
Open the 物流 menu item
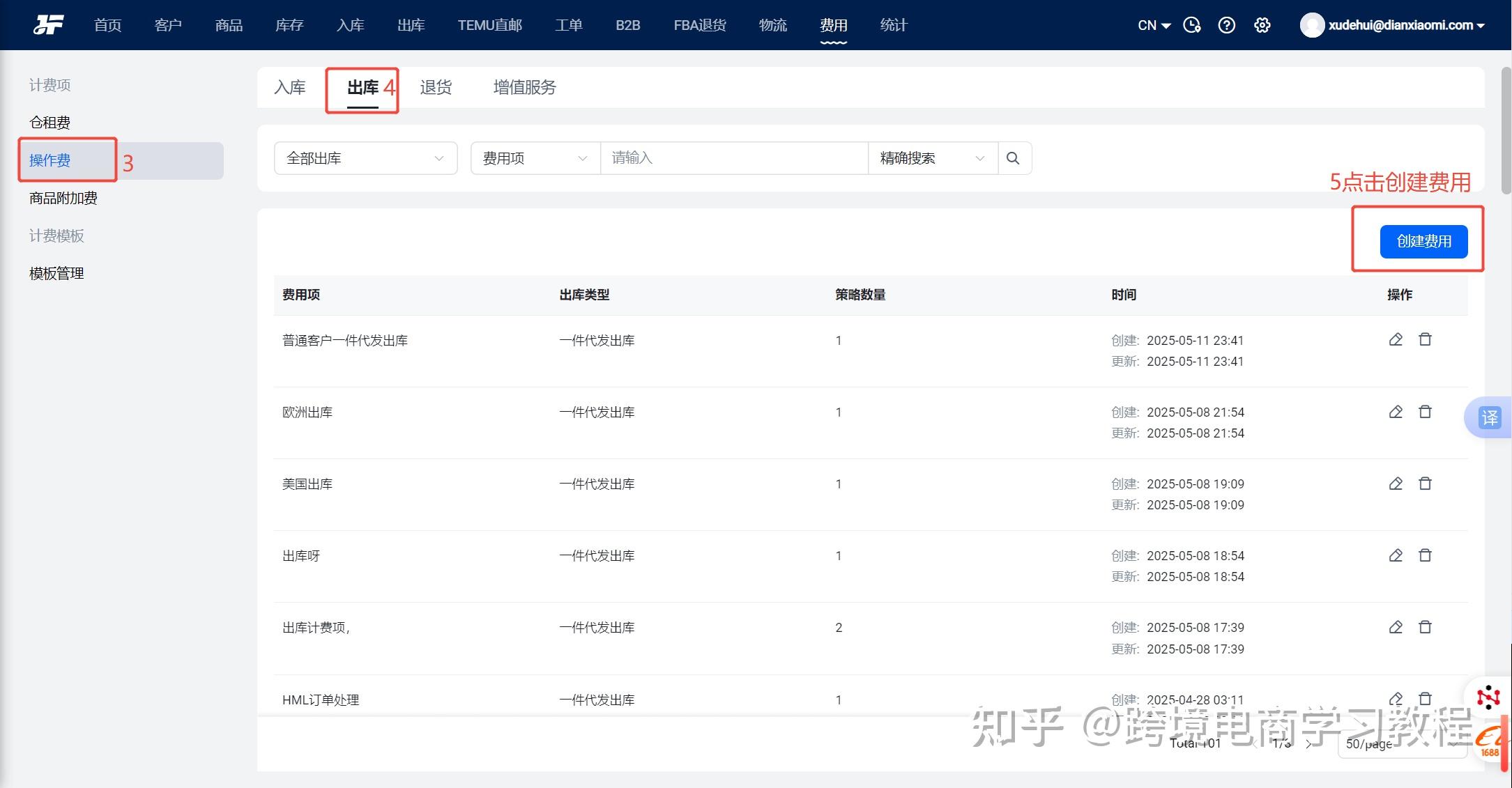click(x=772, y=24)
